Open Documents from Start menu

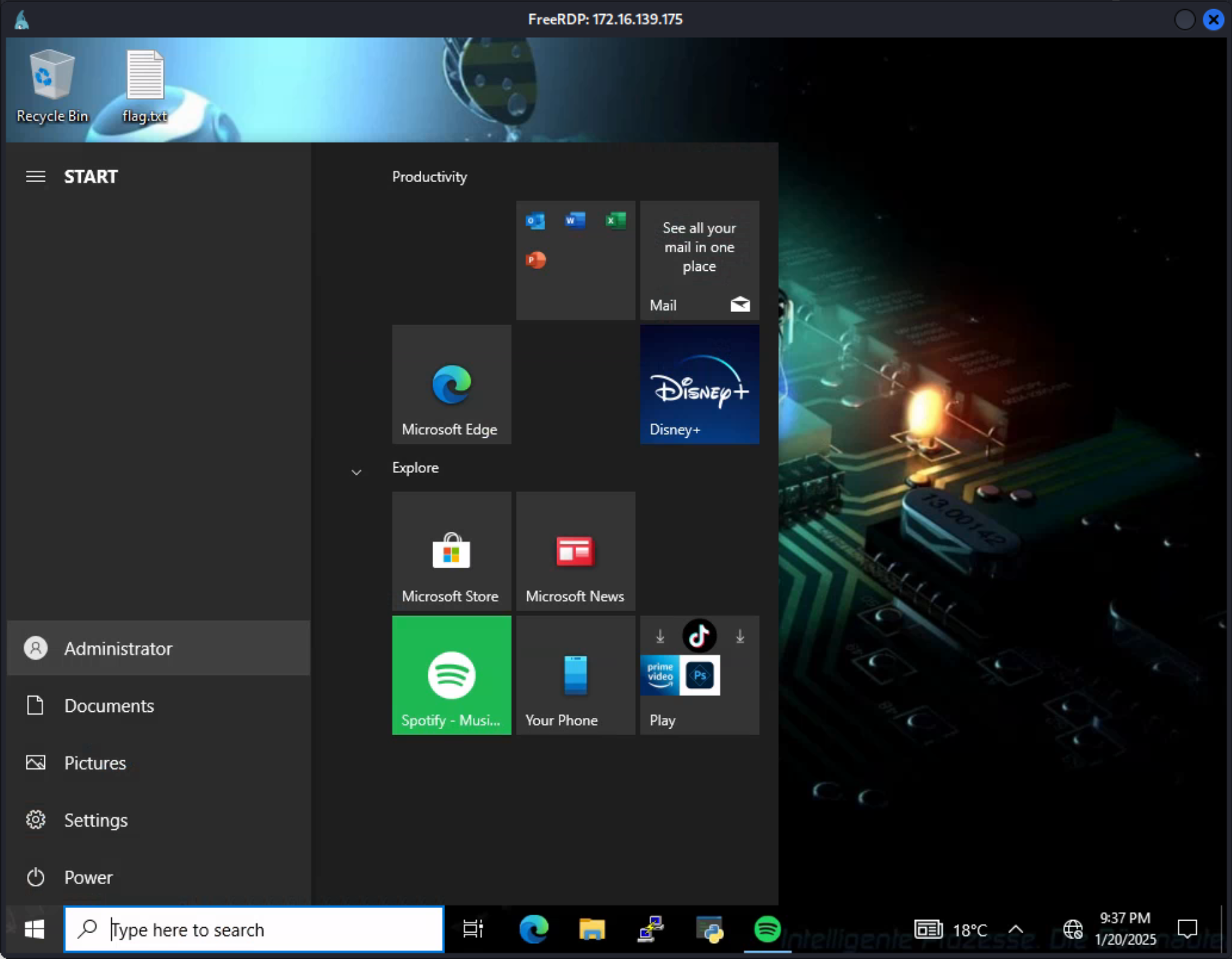[x=159, y=706]
